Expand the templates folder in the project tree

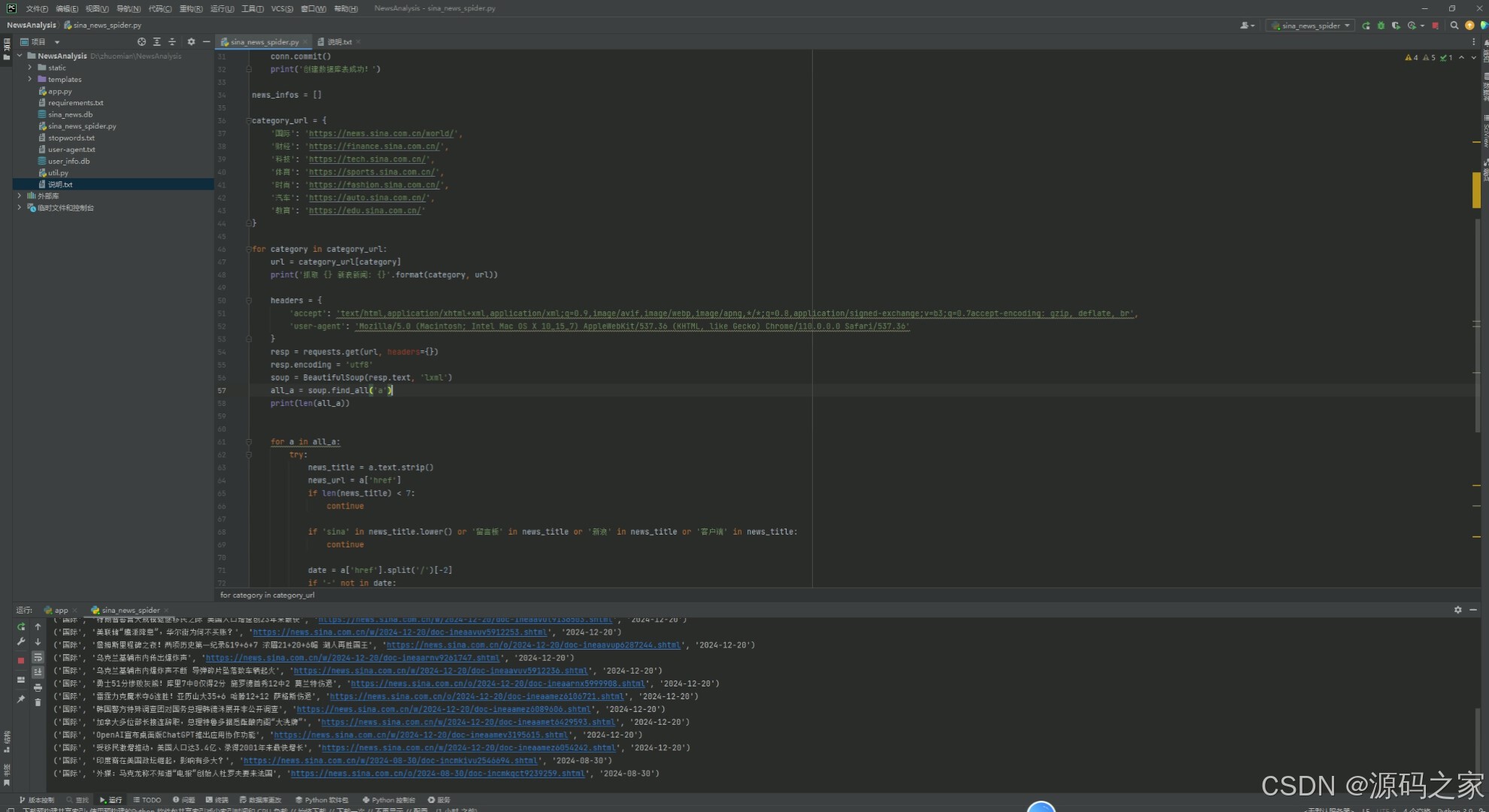click(x=30, y=79)
